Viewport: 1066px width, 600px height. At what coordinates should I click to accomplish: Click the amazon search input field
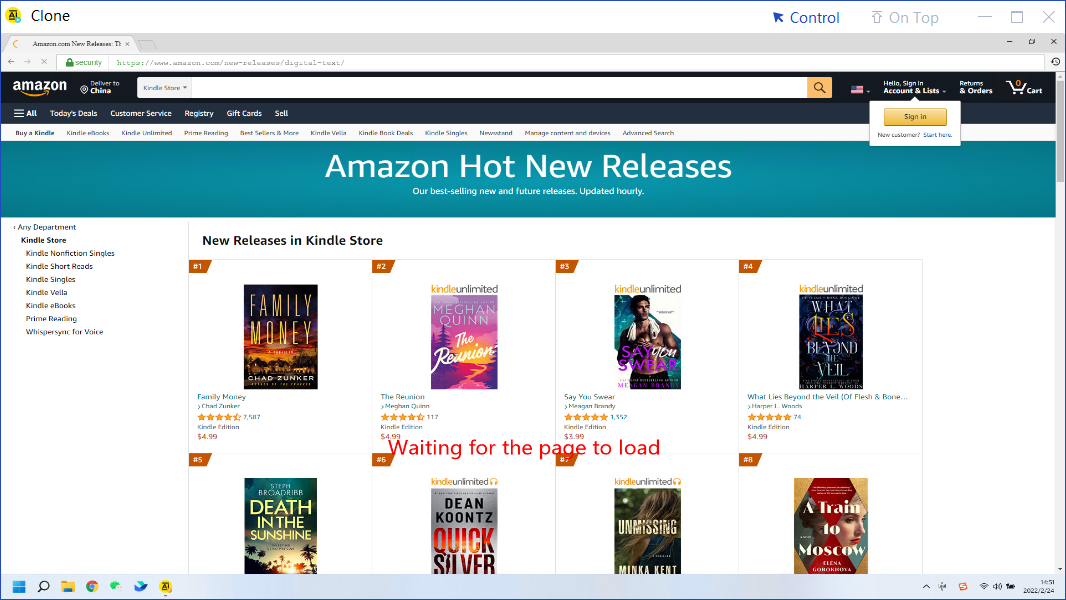point(500,88)
